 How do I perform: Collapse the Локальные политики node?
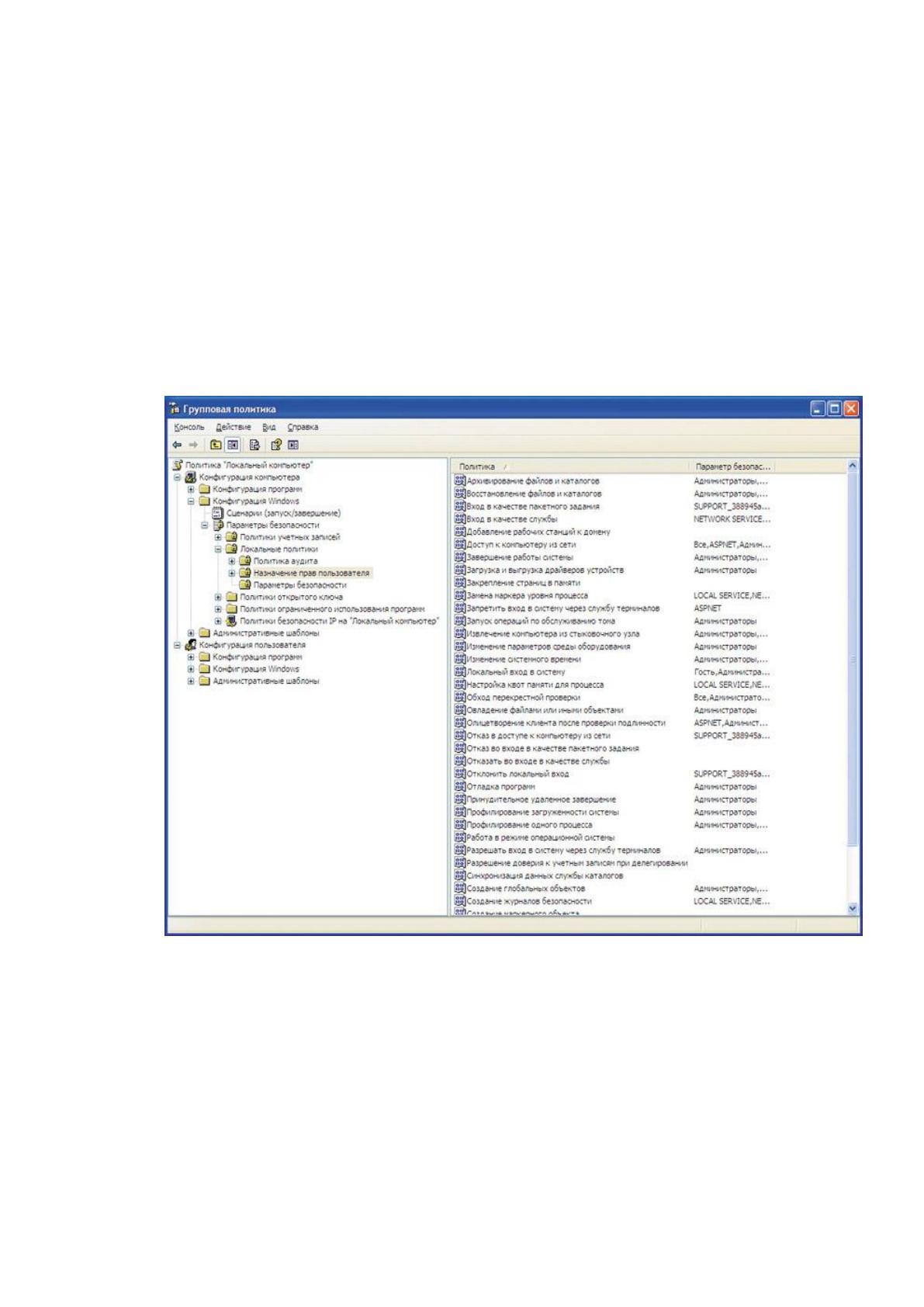tap(219, 549)
